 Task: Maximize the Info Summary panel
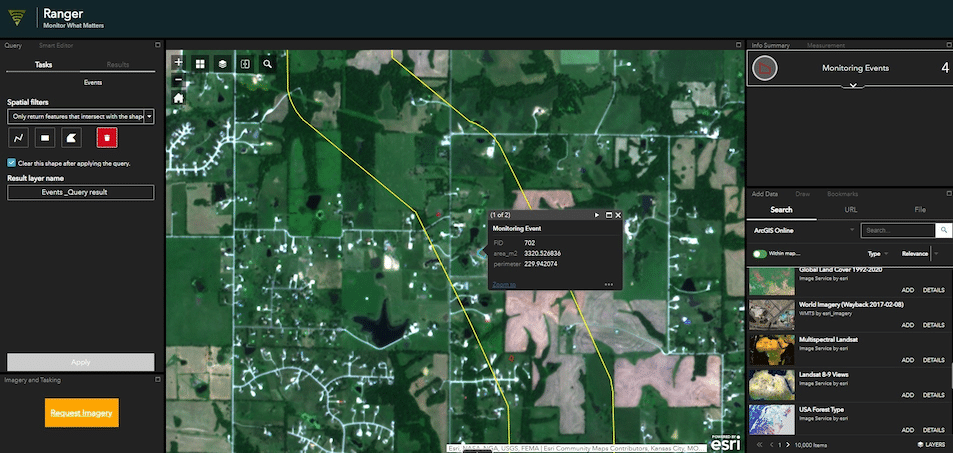(x=949, y=45)
